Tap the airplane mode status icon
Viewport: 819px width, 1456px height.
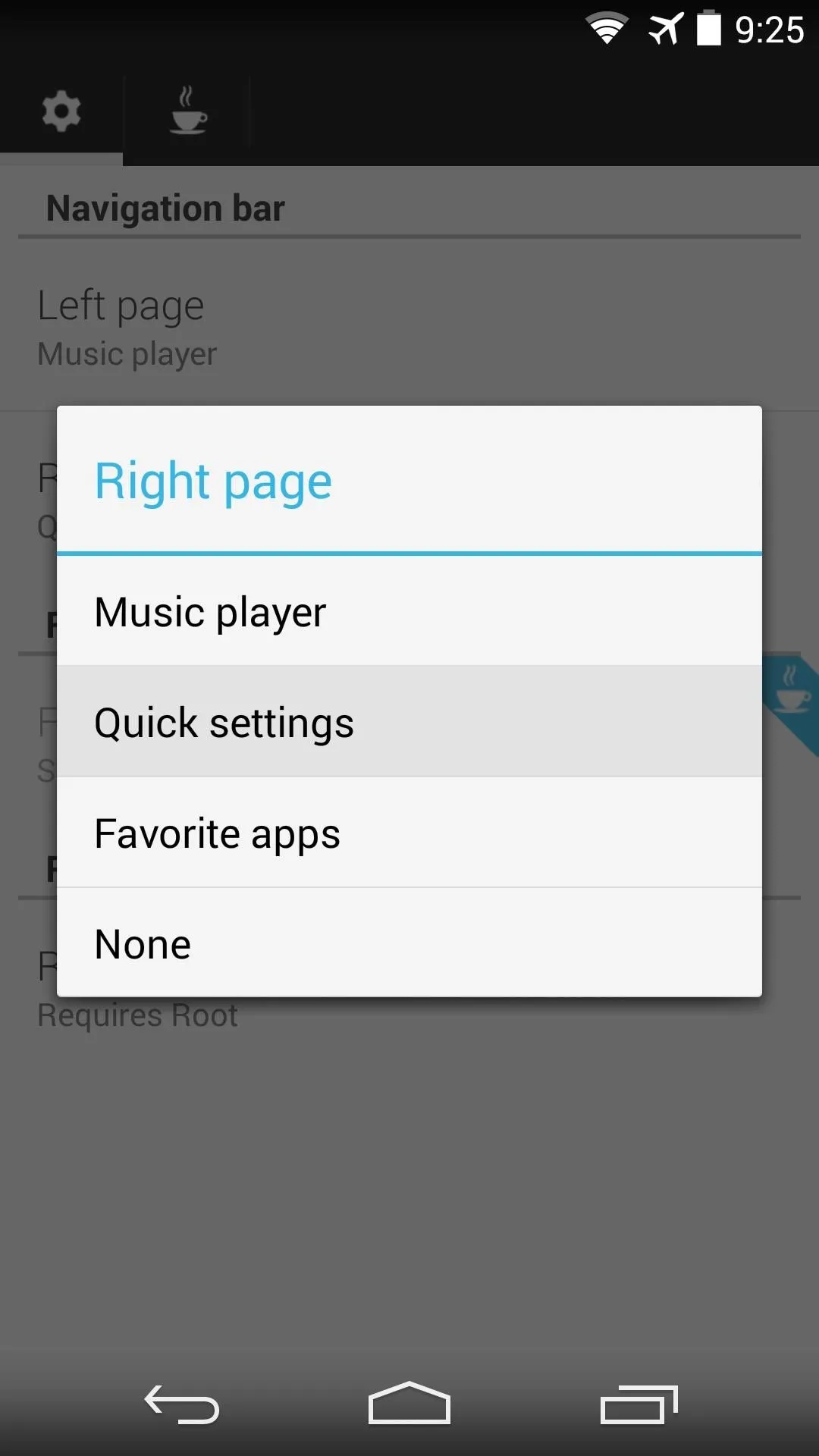click(x=666, y=29)
